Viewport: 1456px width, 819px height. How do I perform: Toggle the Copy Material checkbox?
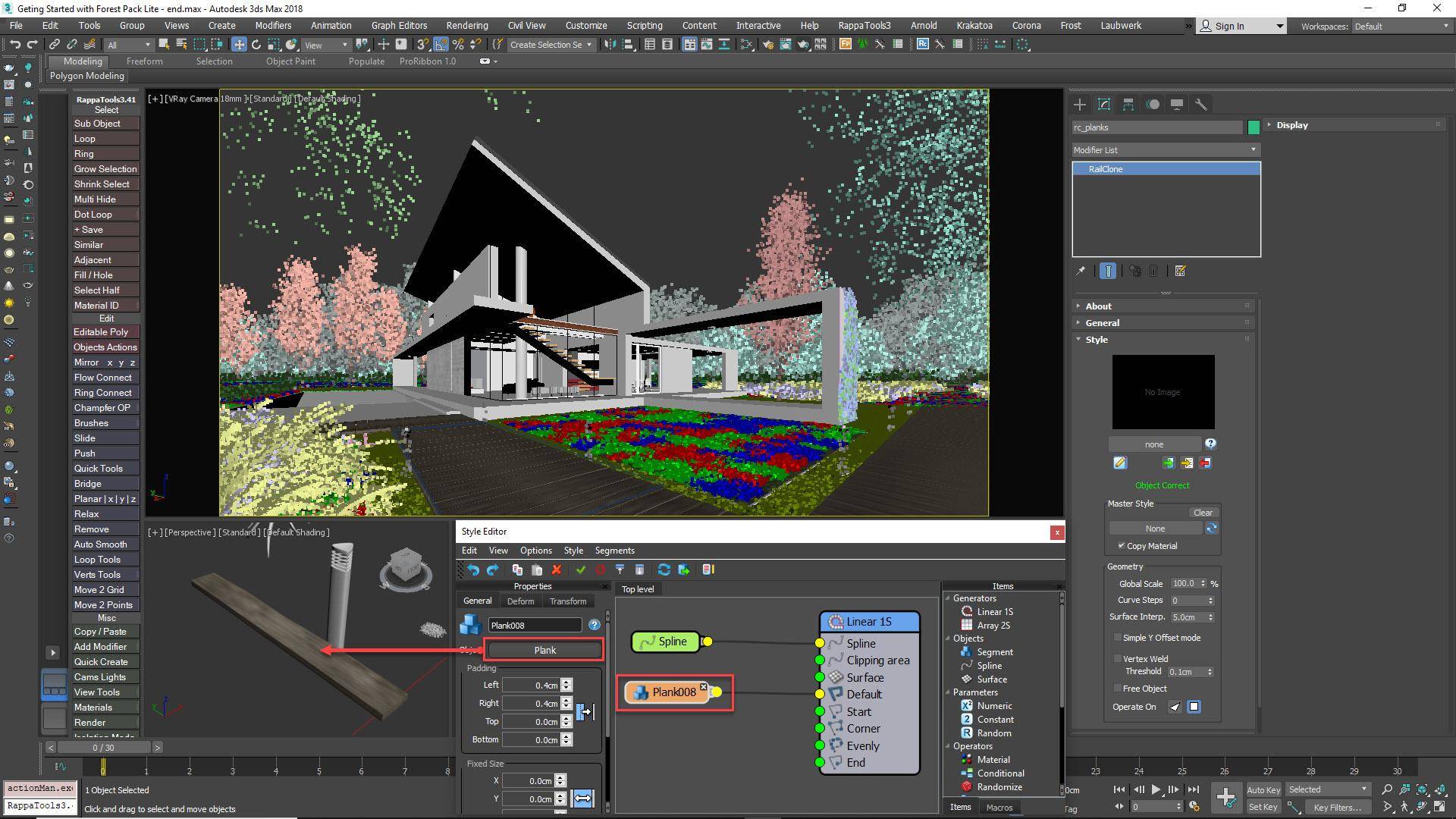click(x=1121, y=546)
